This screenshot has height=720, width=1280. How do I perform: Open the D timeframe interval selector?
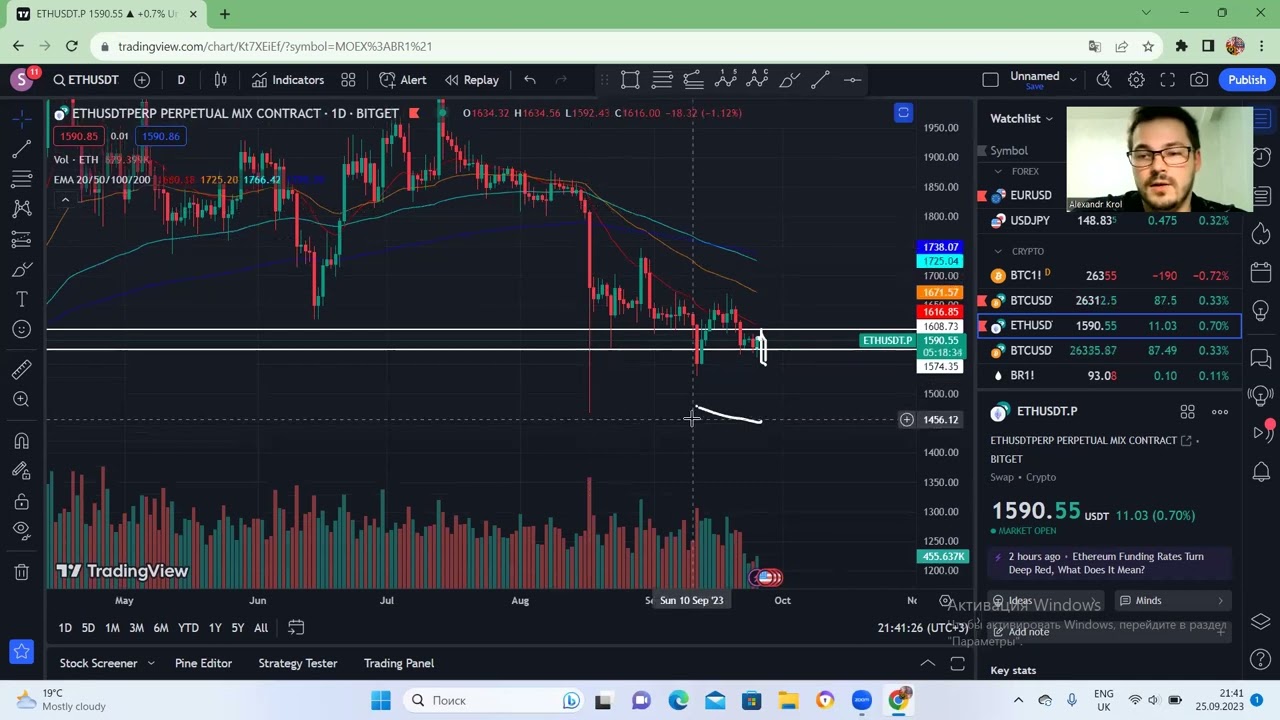click(181, 80)
